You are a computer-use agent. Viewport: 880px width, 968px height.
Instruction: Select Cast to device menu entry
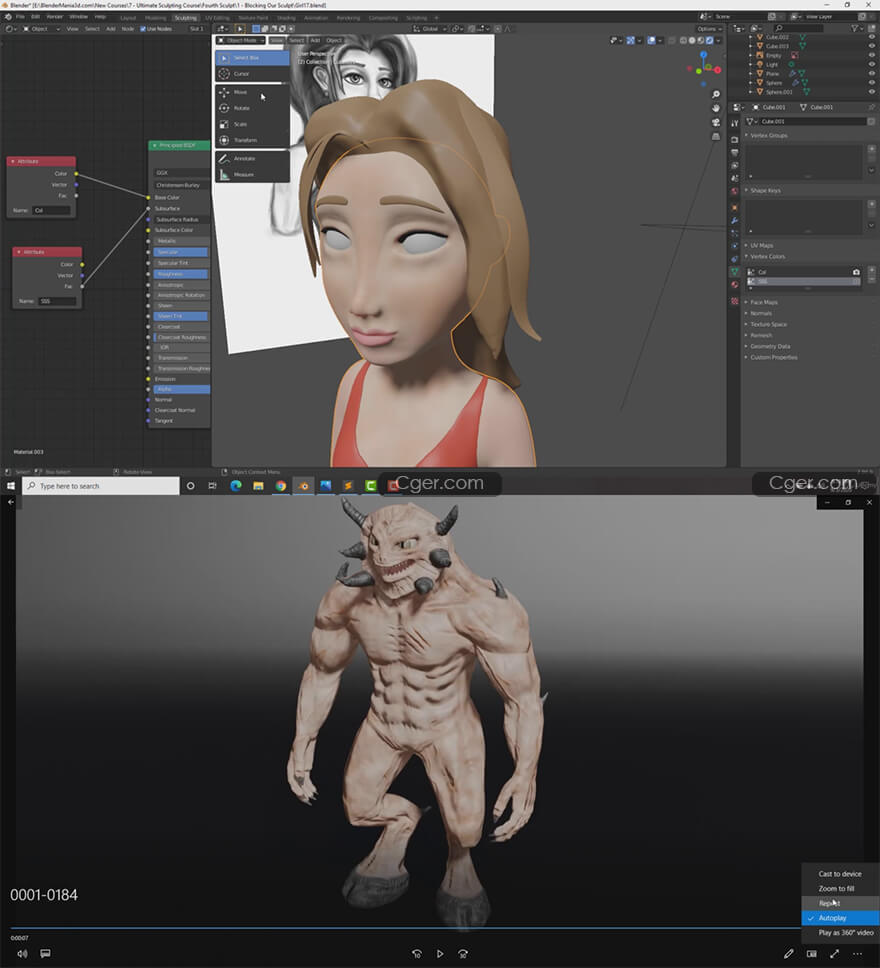(x=840, y=874)
